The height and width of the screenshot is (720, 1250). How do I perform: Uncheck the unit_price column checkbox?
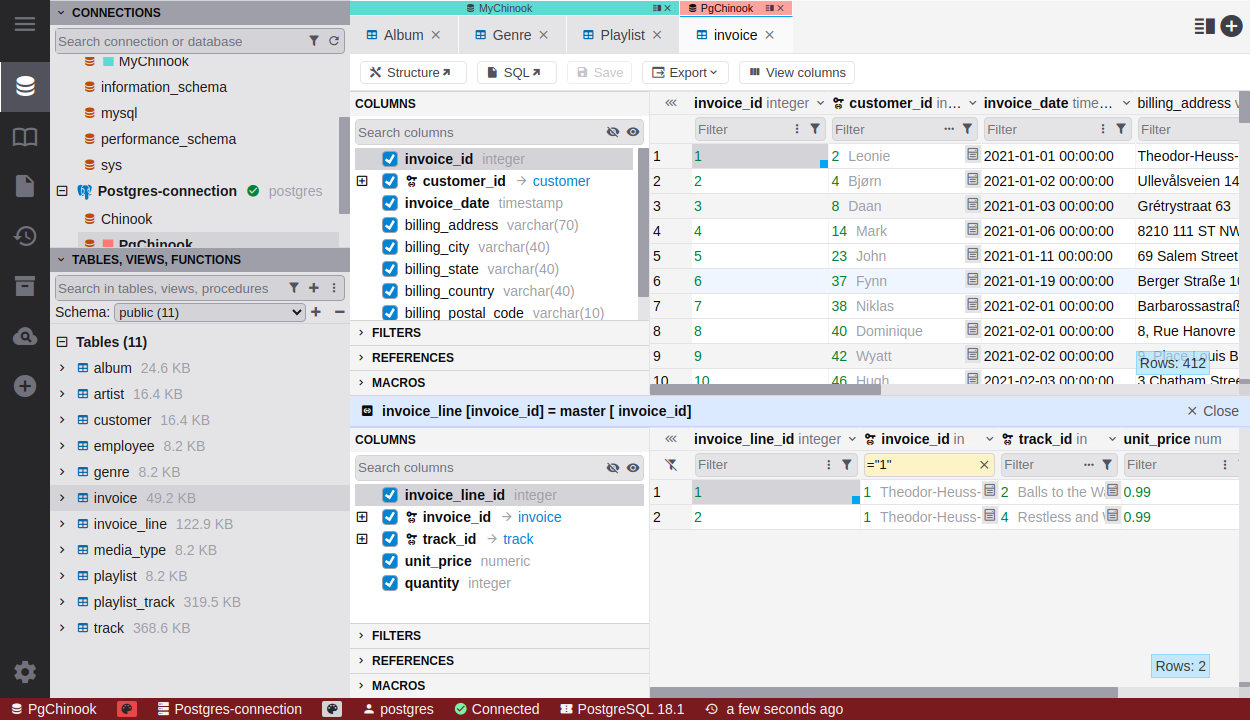[390, 561]
